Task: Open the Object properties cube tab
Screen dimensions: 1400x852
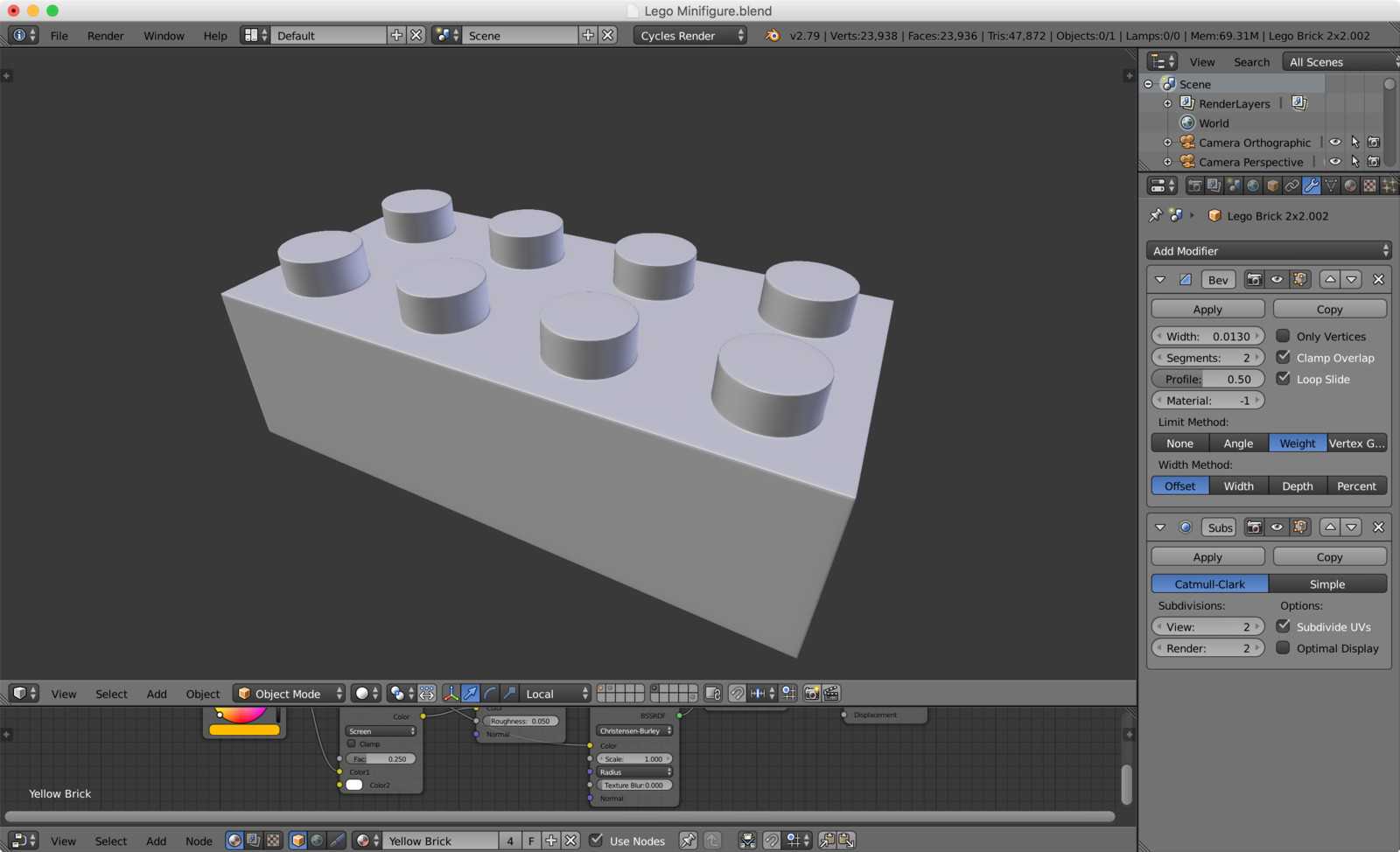Action: click(x=1272, y=185)
